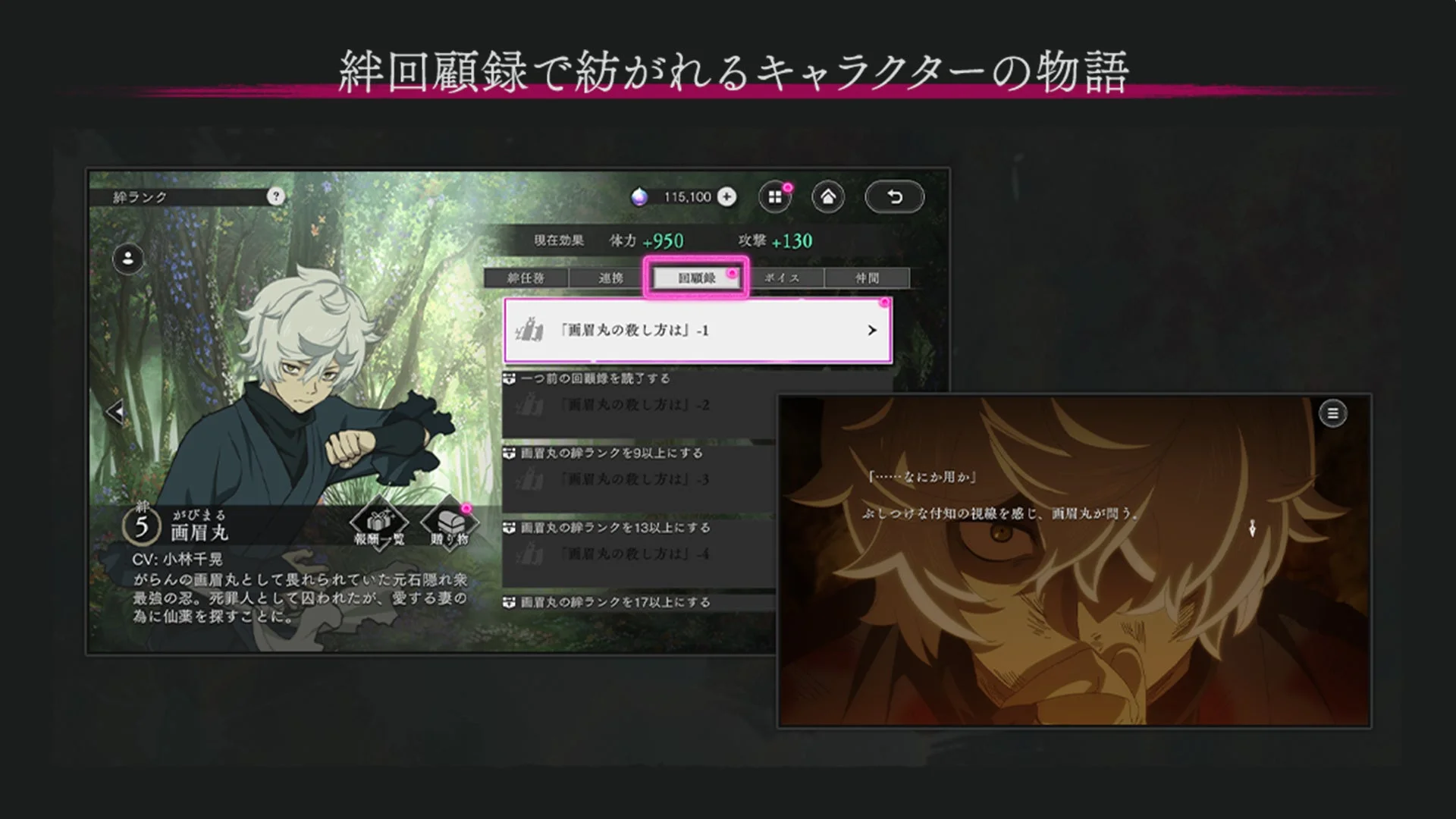Click the scroll icon on memoir entry -1
Image resolution: width=1456 pixels, height=819 pixels.
tap(531, 330)
